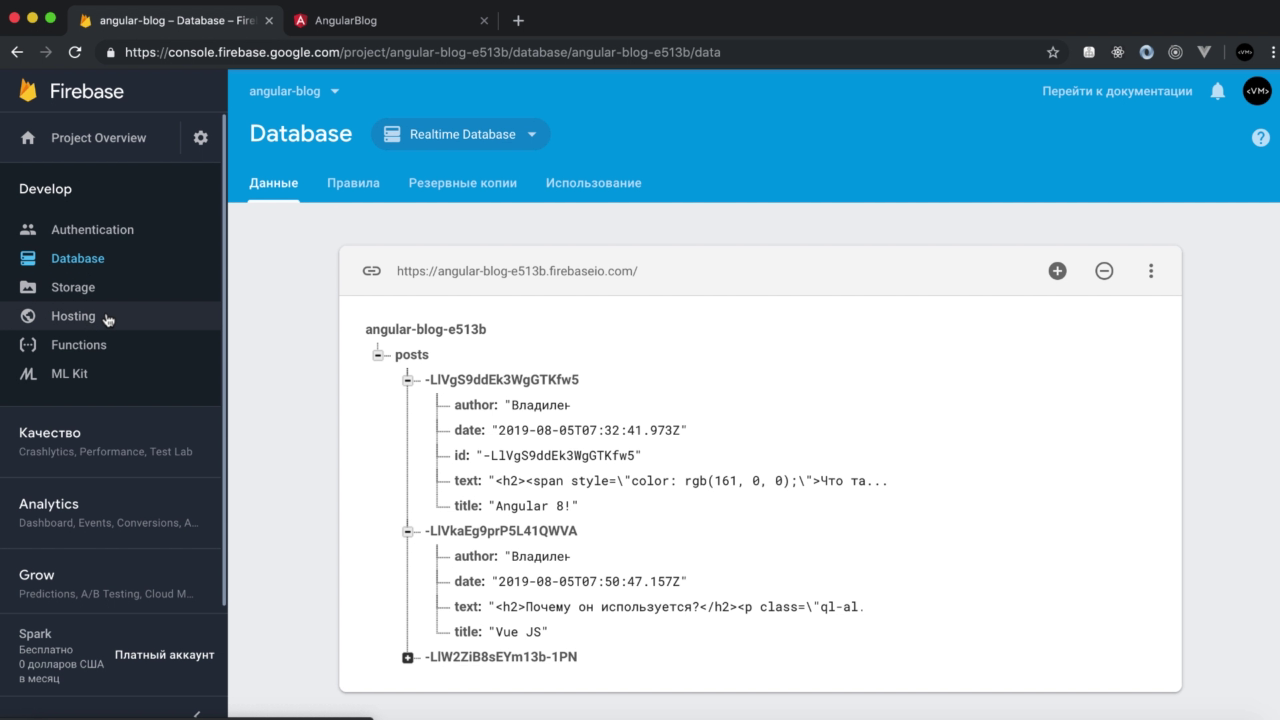Open the help question mark icon
1280x720 pixels.
[1260, 138]
